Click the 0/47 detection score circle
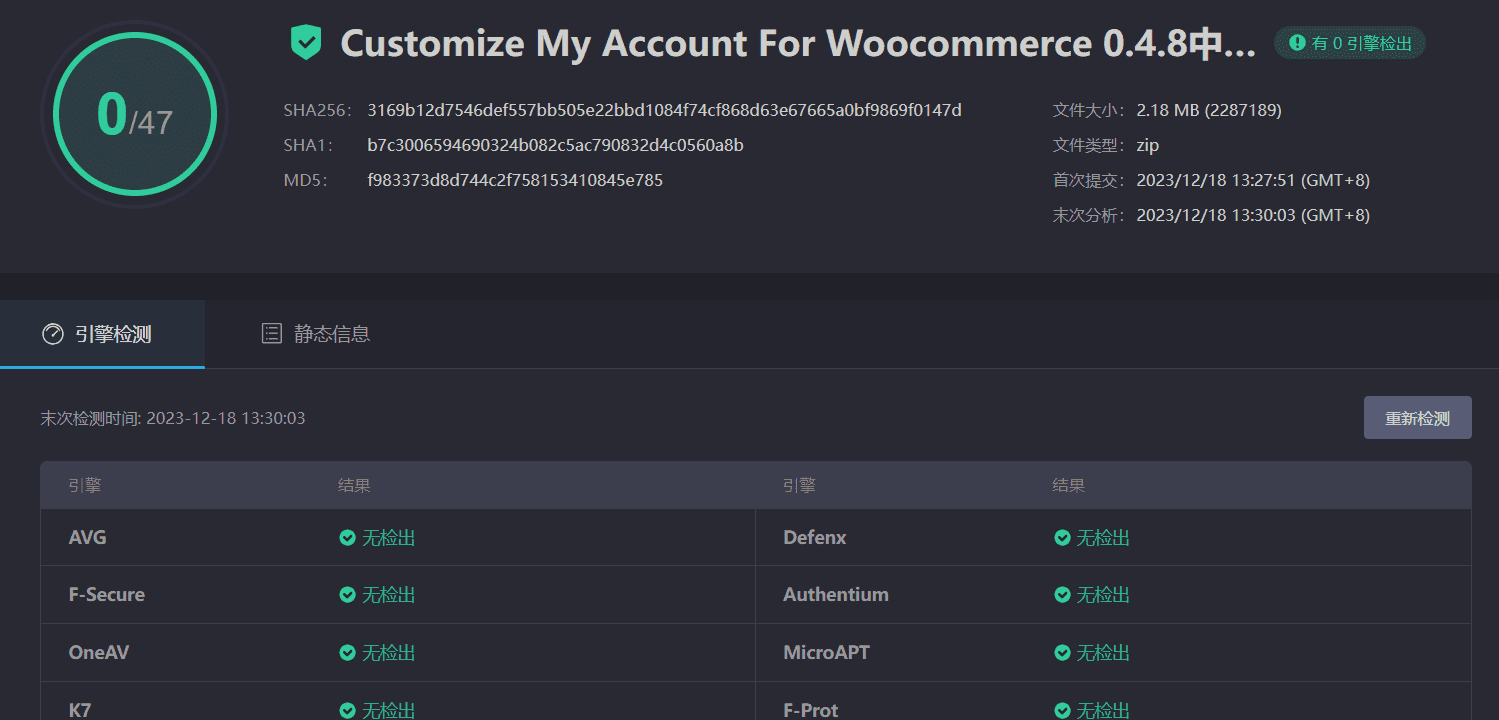The image size is (1499, 720). coord(135,114)
